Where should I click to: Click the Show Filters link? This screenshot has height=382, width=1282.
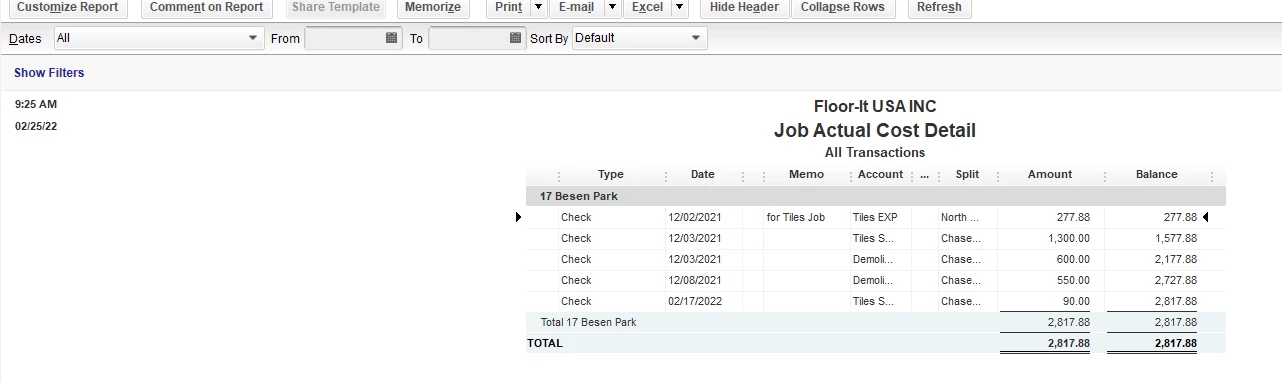point(49,73)
